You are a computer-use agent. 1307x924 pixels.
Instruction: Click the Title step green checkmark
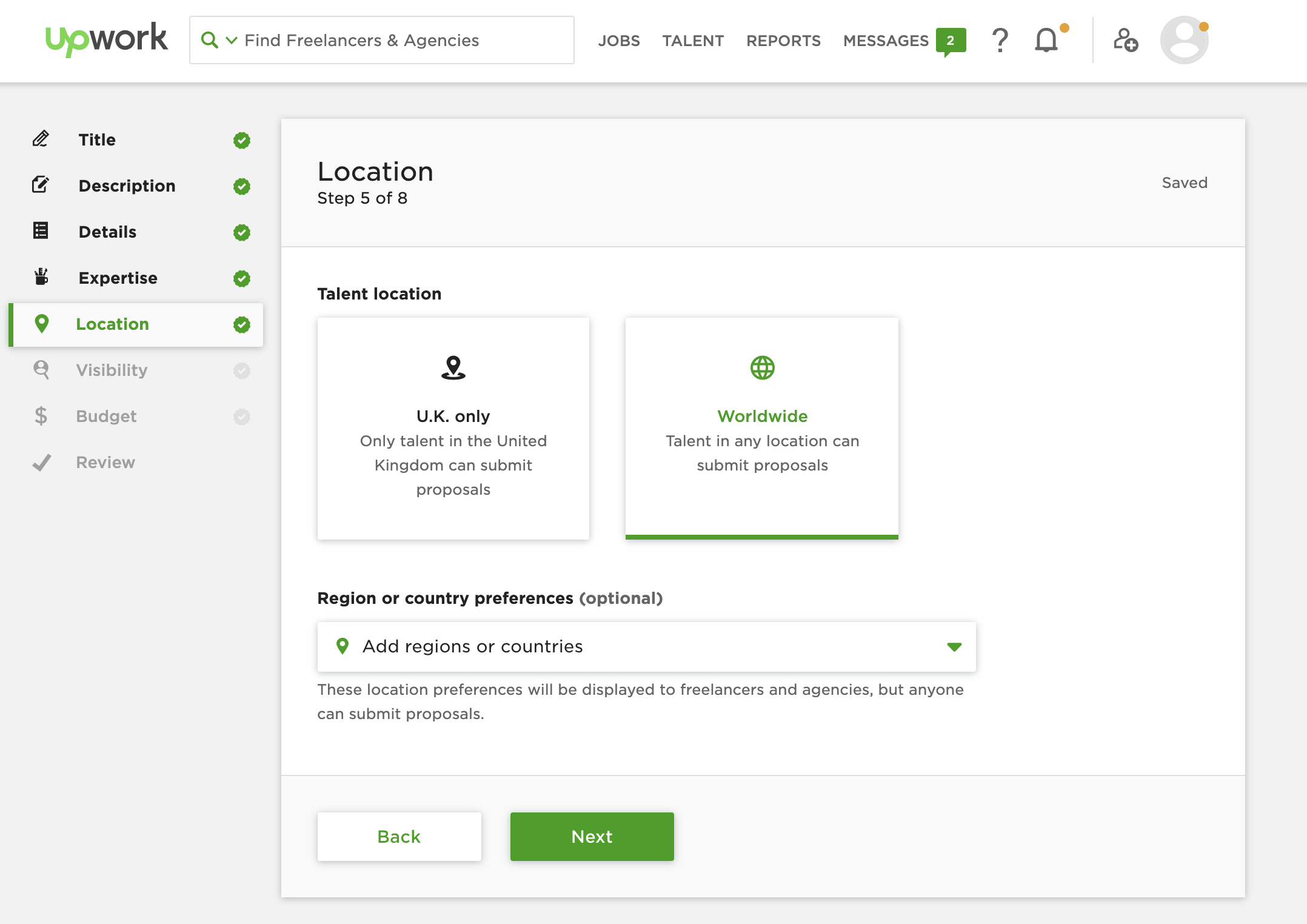pos(242,140)
